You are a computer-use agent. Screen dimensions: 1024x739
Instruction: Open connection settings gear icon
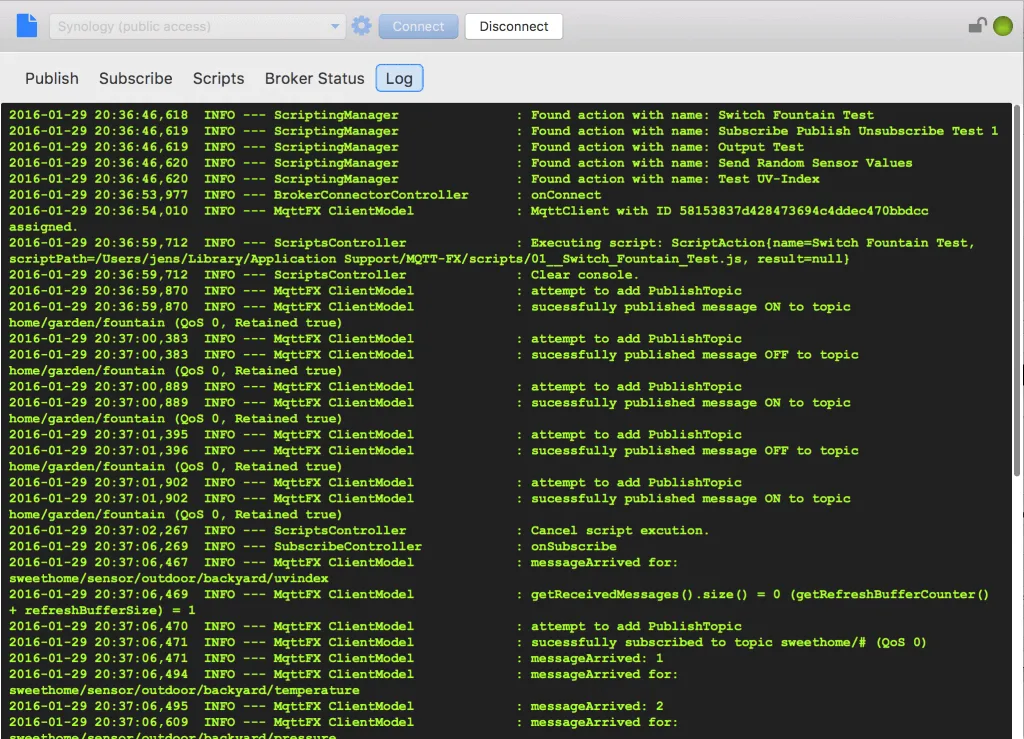point(361,26)
